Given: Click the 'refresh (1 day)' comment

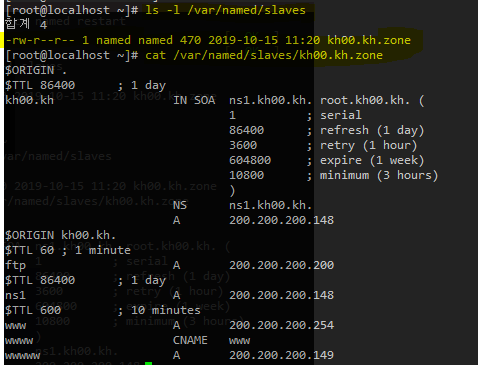Looking at the screenshot, I should pyautogui.click(x=372, y=130).
